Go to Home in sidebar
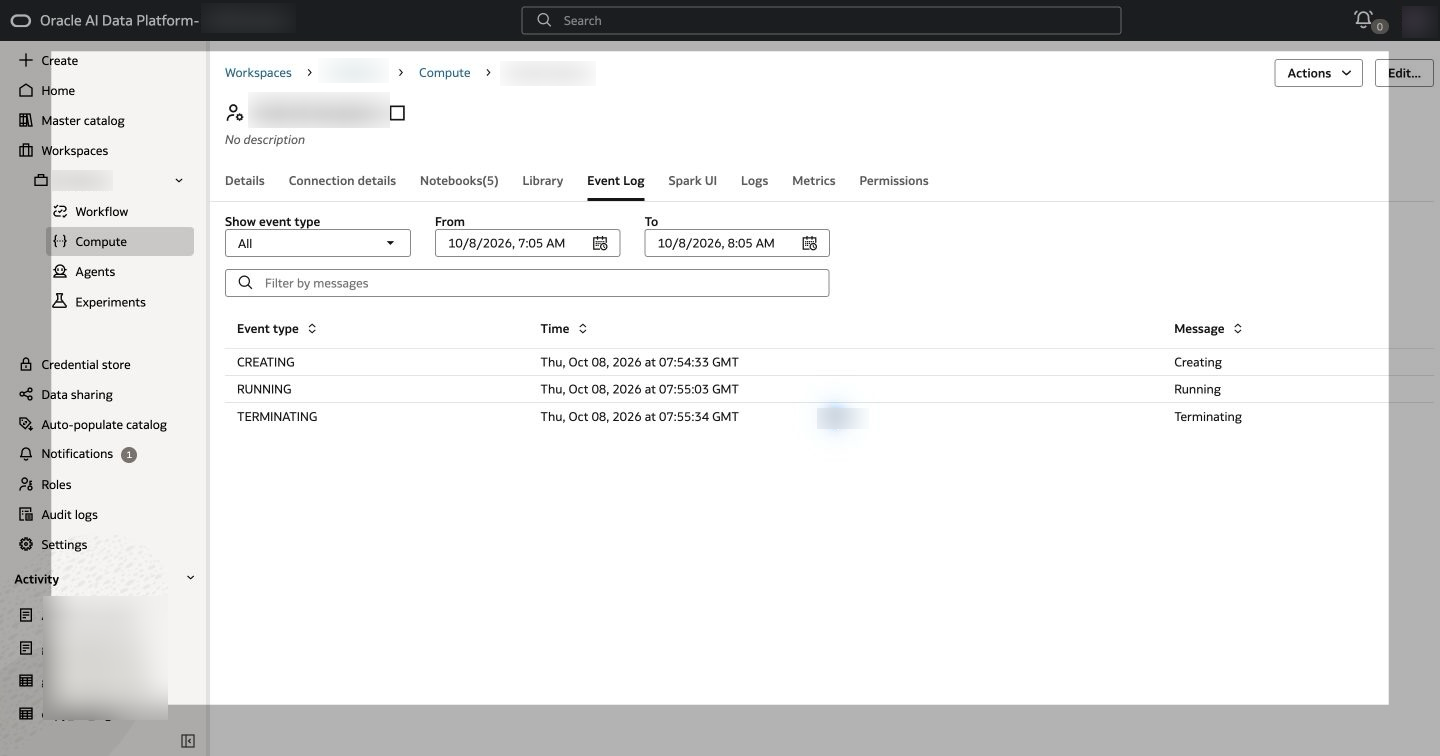This screenshot has width=1440, height=756. tap(58, 90)
